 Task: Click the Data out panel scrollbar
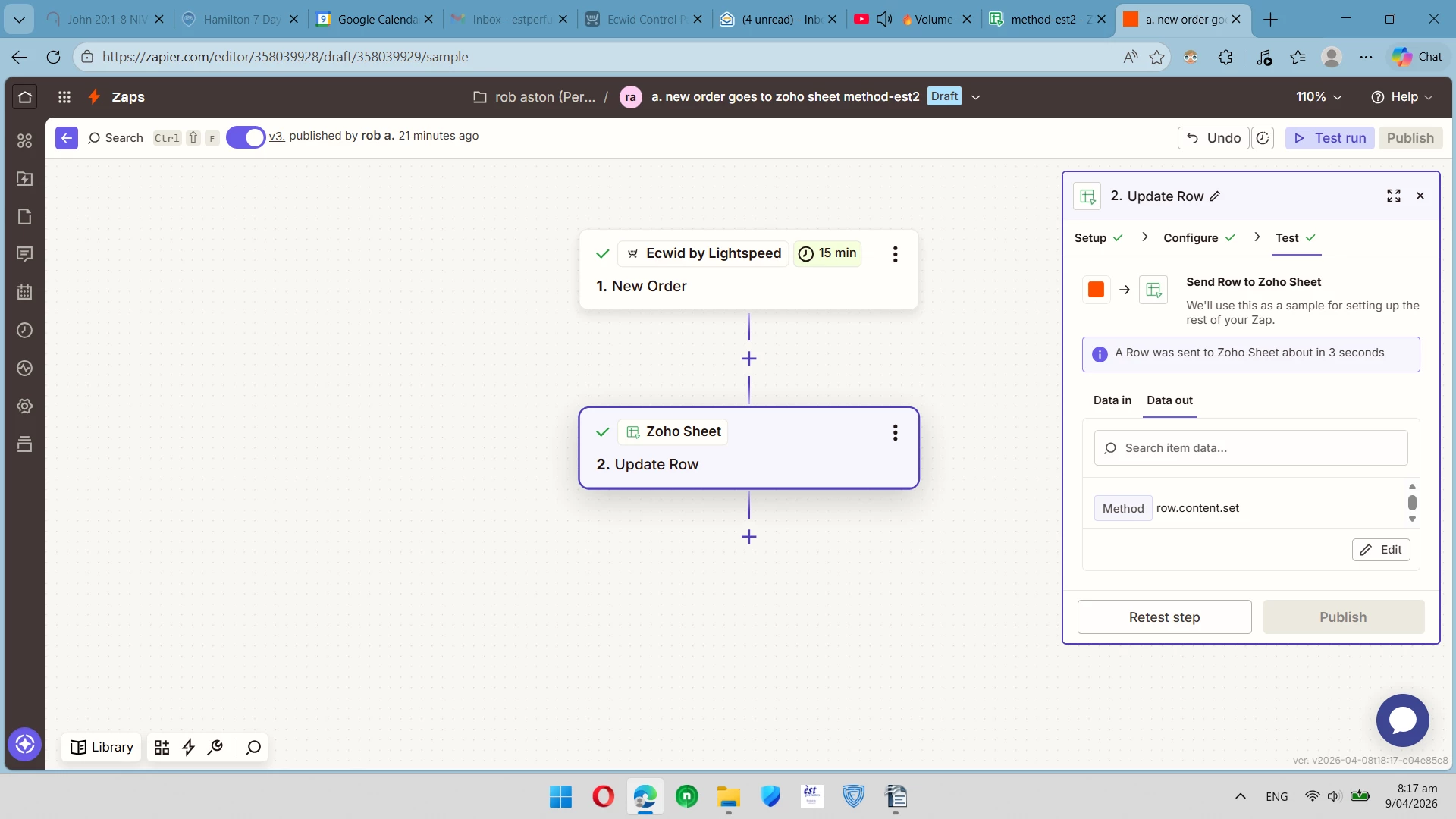point(1412,503)
